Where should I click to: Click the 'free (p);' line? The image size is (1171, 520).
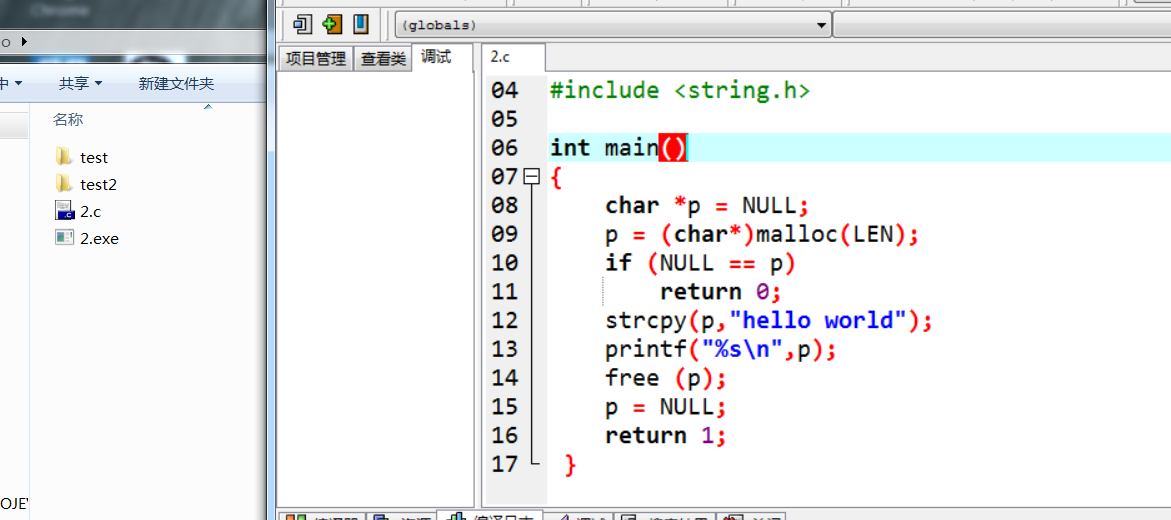coord(665,378)
